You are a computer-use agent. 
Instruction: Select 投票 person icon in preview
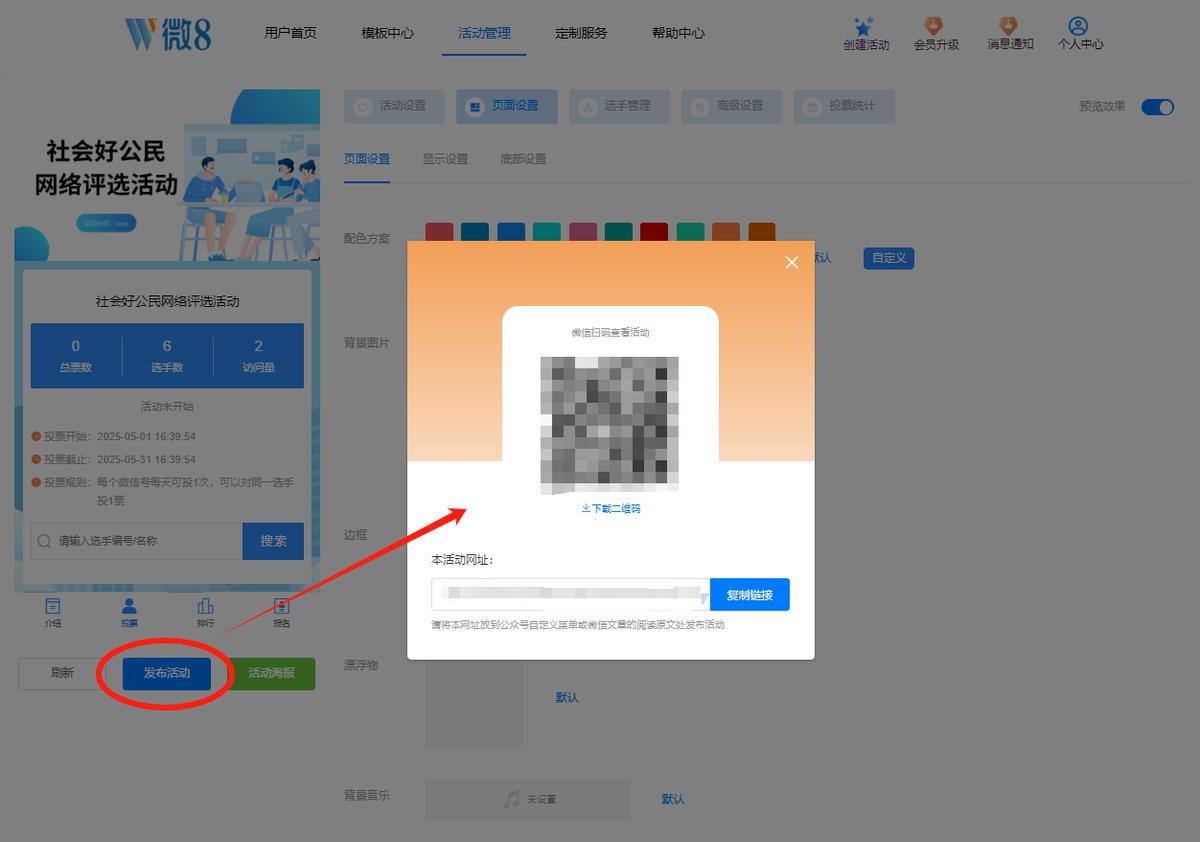pos(129,606)
